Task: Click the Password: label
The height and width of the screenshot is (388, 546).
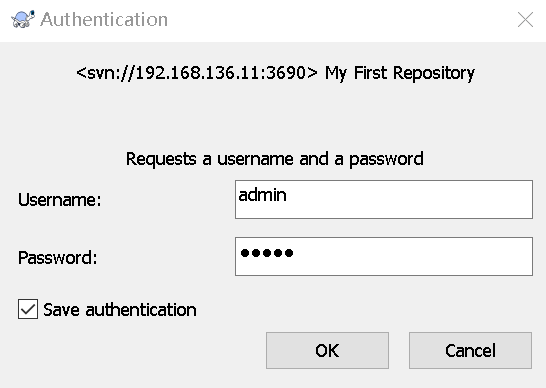Action: pos(57,258)
